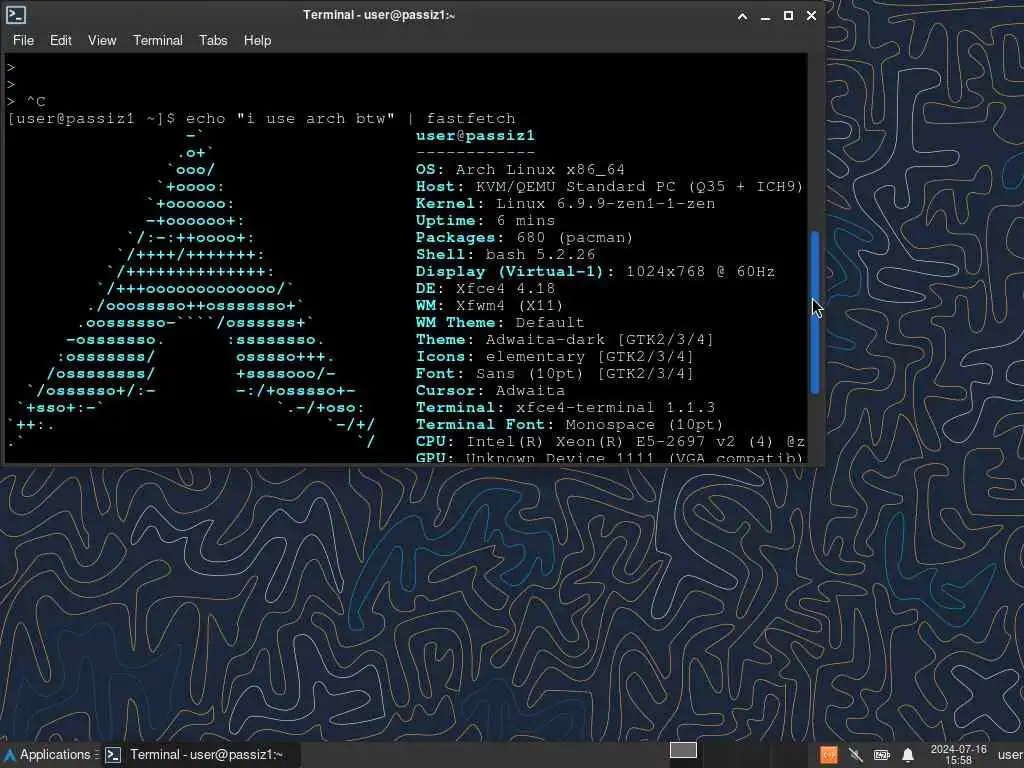Click the 'Cursor: Adwaita' line
Image resolution: width=1024 pixels, height=768 pixels.
(490, 391)
